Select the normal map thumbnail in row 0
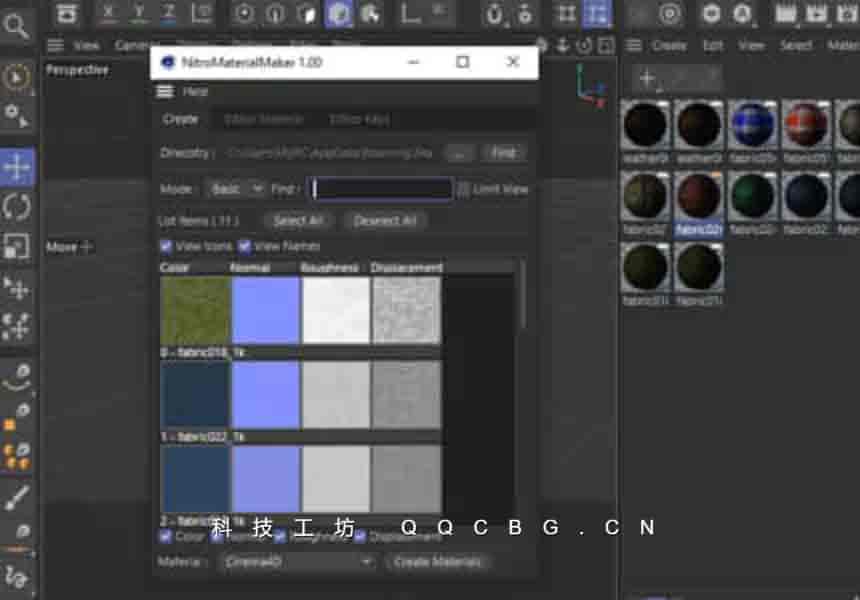 pyautogui.click(x=265, y=310)
